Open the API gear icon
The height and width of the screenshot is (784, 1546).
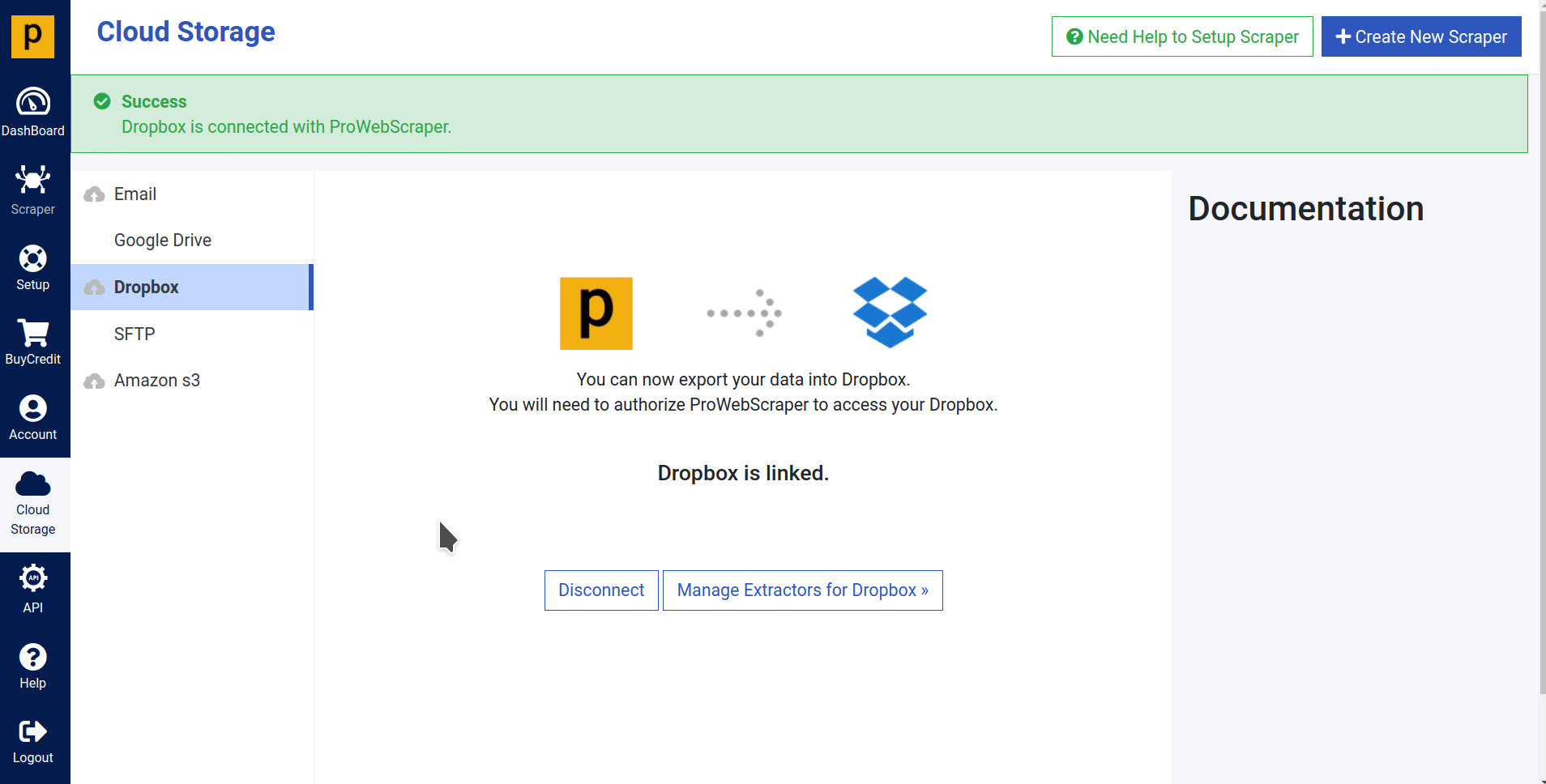tap(33, 578)
